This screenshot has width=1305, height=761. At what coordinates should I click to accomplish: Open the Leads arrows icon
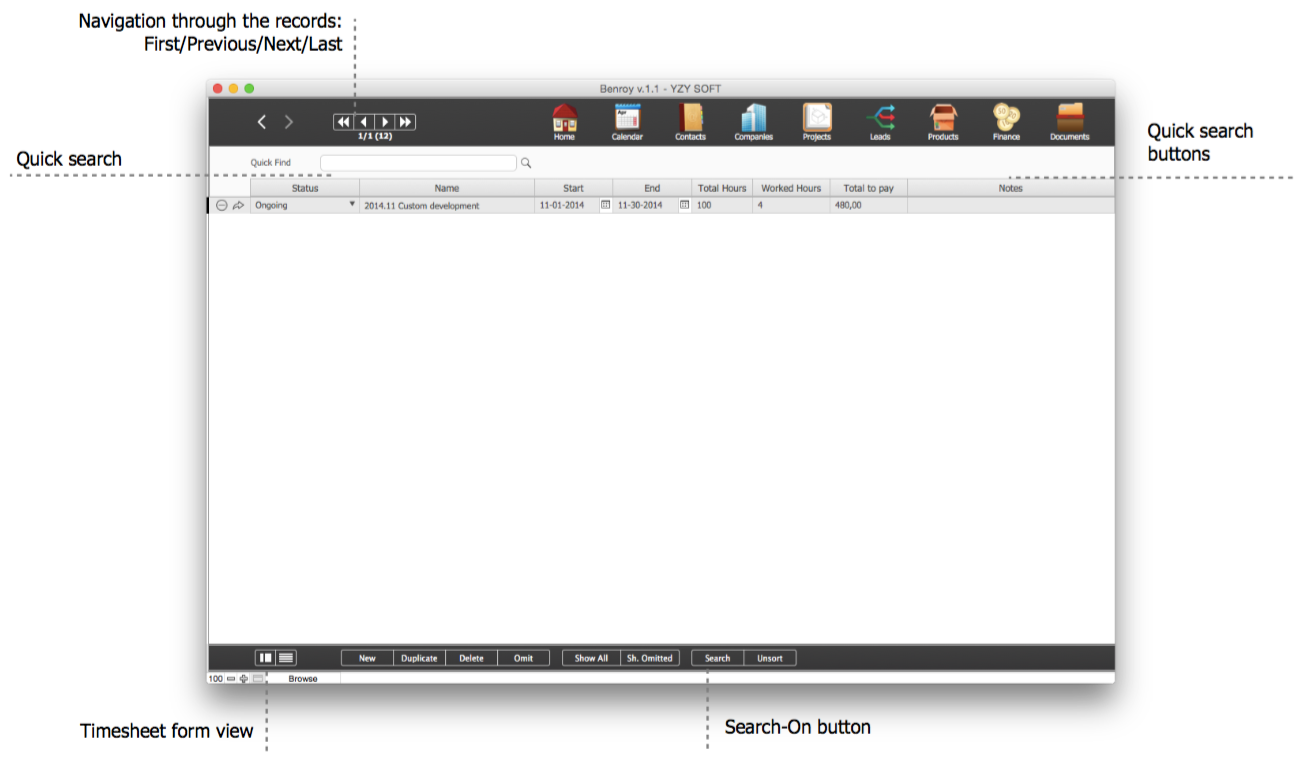coord(880,119)
